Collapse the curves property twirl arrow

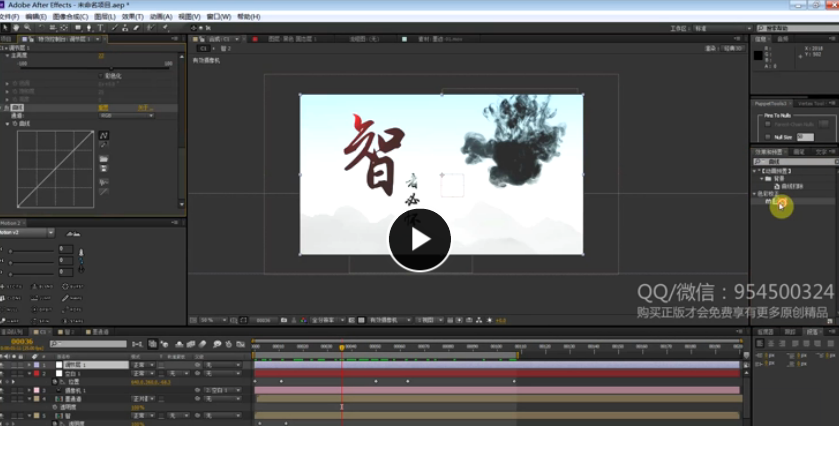(x=7, y=124)
